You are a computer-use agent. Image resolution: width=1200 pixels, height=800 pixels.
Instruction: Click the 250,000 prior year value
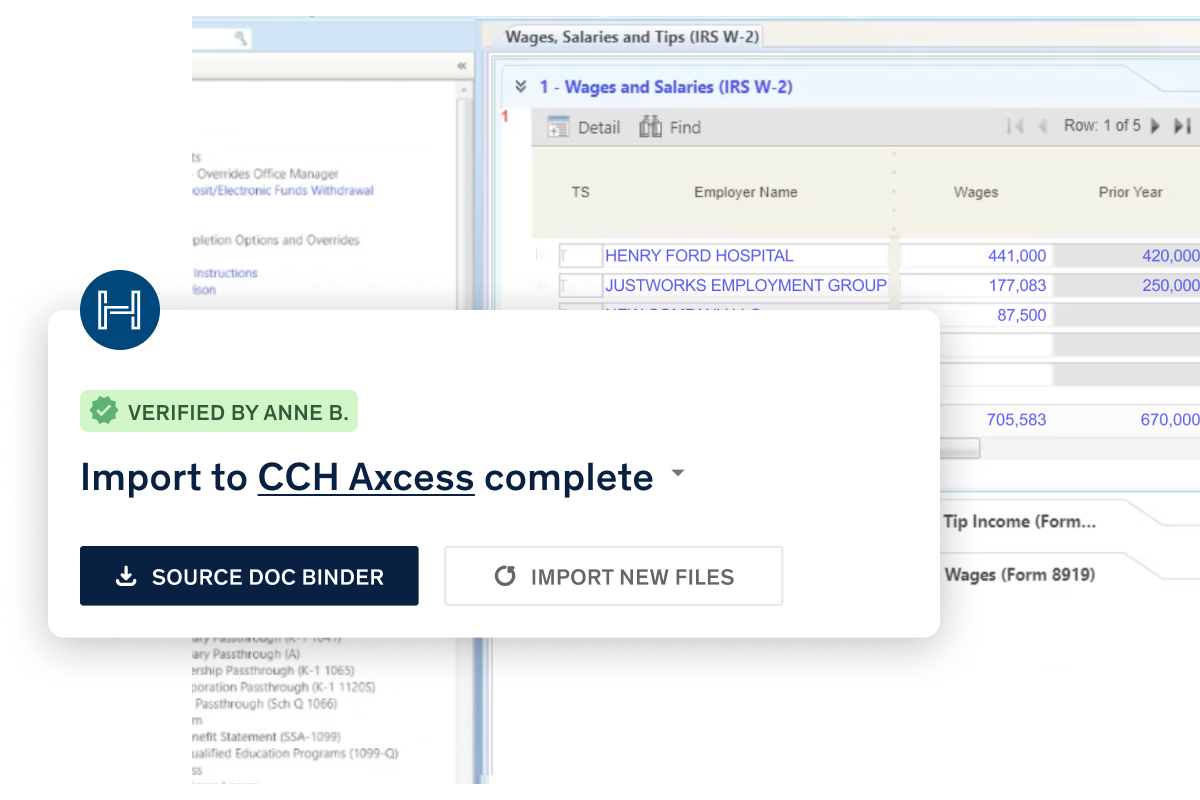pyautogui.click(x=1170, y=286)
